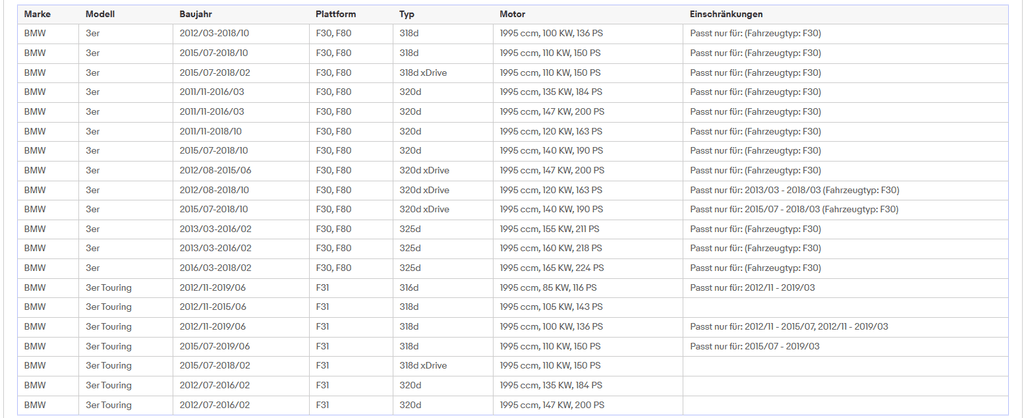Image resolution: width=1024 pixels, height=418 pixels.
Task: Click motor cell 1995 ccm, 105 KW, 143 PS
Action: pos(551,307)
